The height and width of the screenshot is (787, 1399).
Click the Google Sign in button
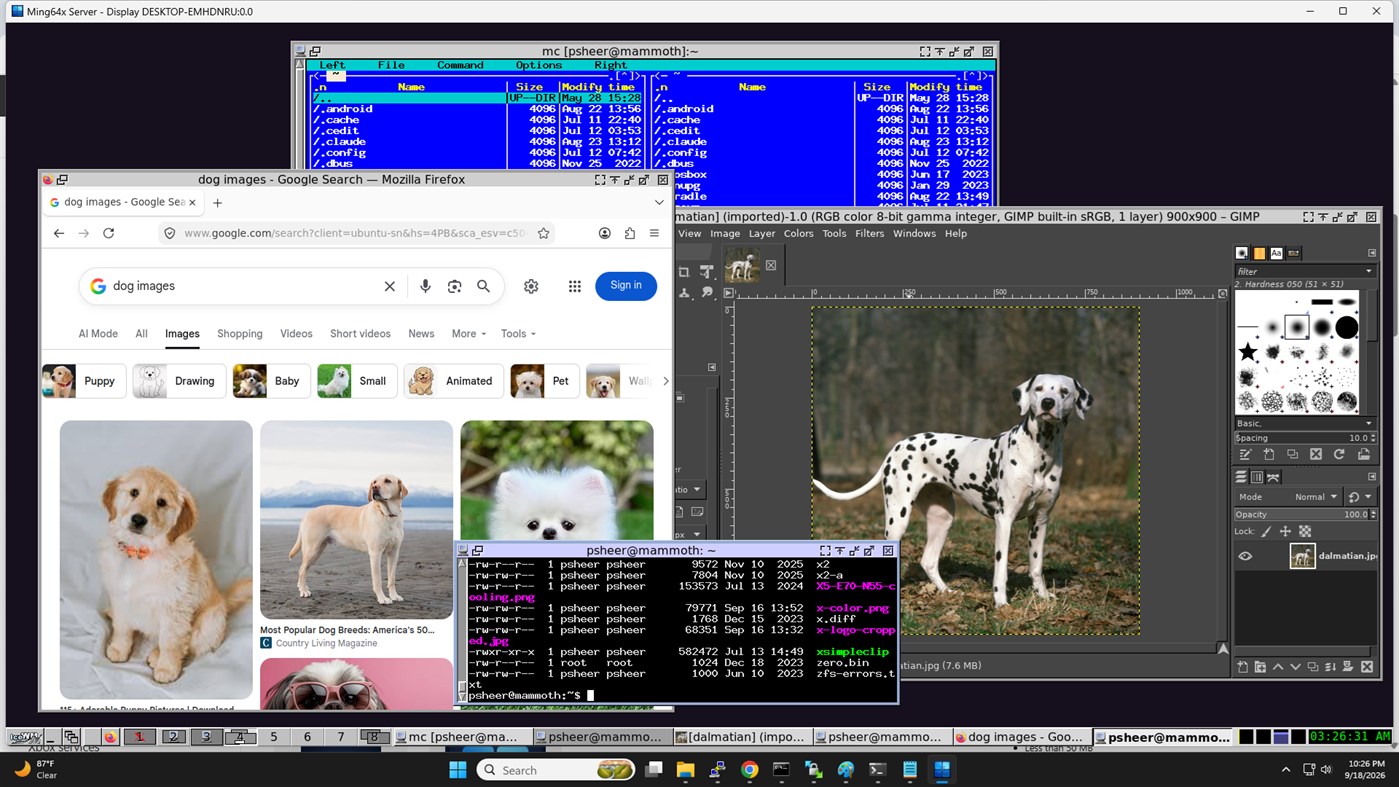click(626, 286)
